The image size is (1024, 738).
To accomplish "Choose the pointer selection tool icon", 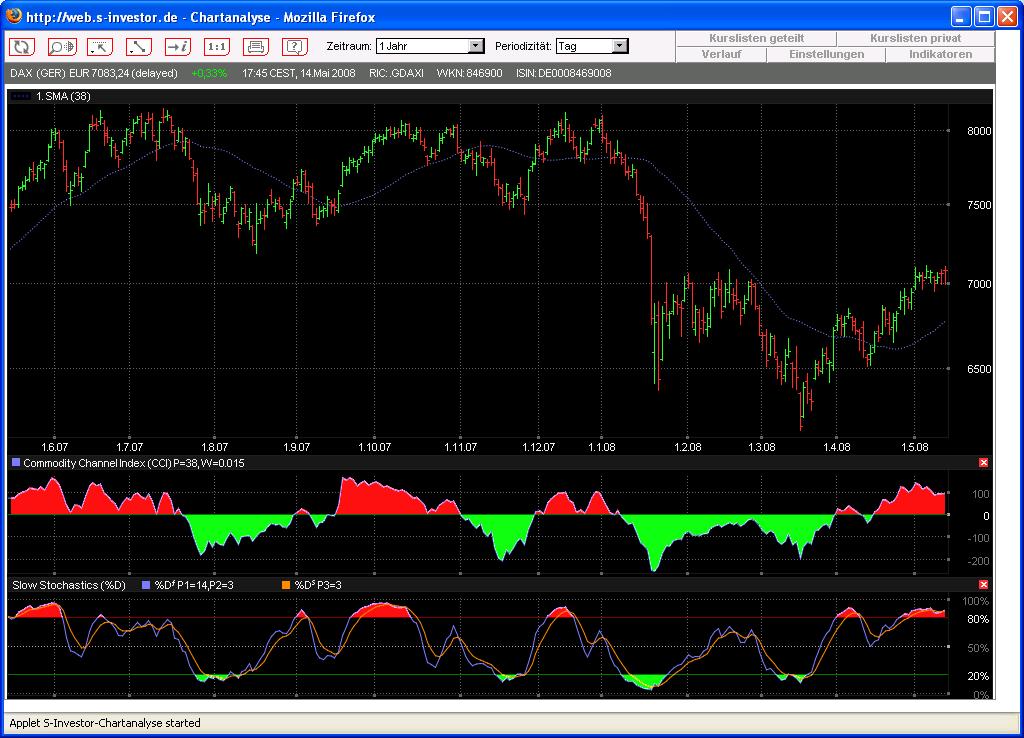I will (100, 46).
